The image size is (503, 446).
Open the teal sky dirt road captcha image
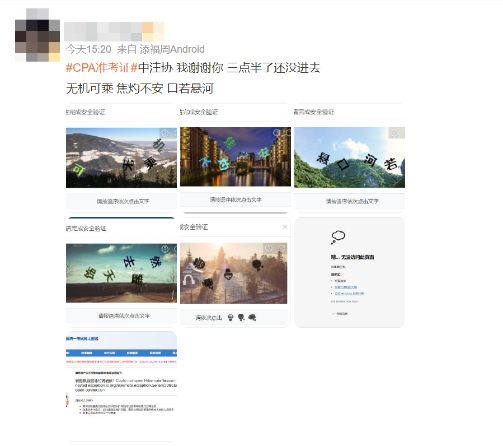point(121,272)
